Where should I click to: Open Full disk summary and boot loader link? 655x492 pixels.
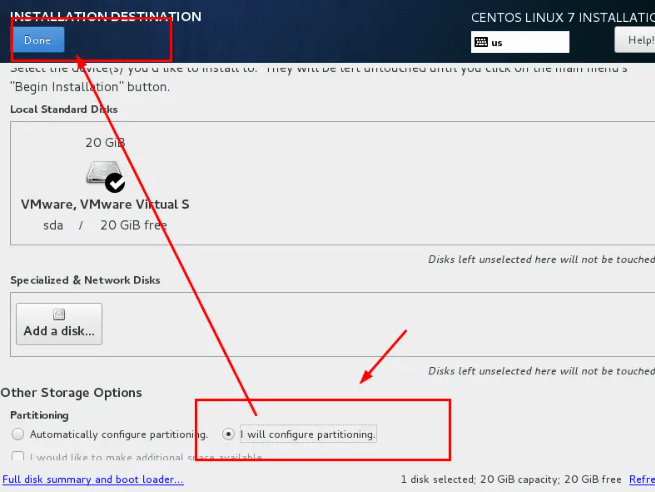(x=93, y=479)
